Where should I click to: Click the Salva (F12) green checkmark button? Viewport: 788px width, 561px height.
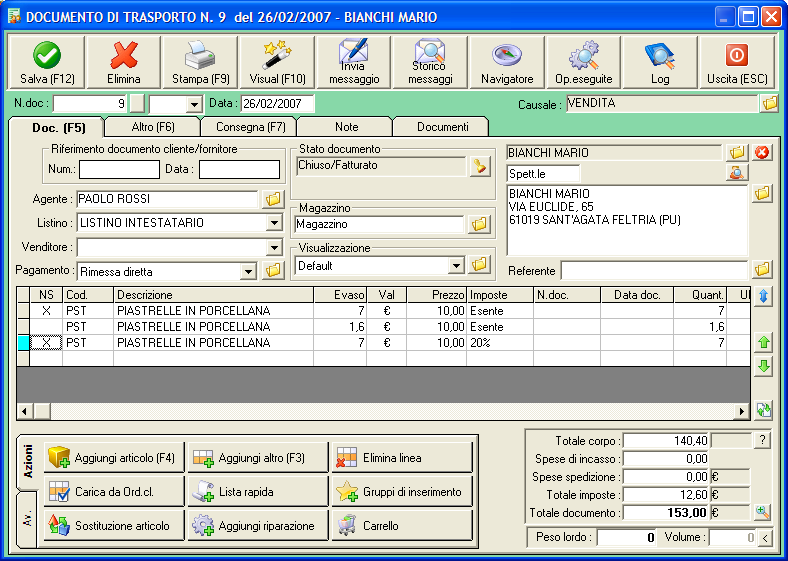click(47, 62)
